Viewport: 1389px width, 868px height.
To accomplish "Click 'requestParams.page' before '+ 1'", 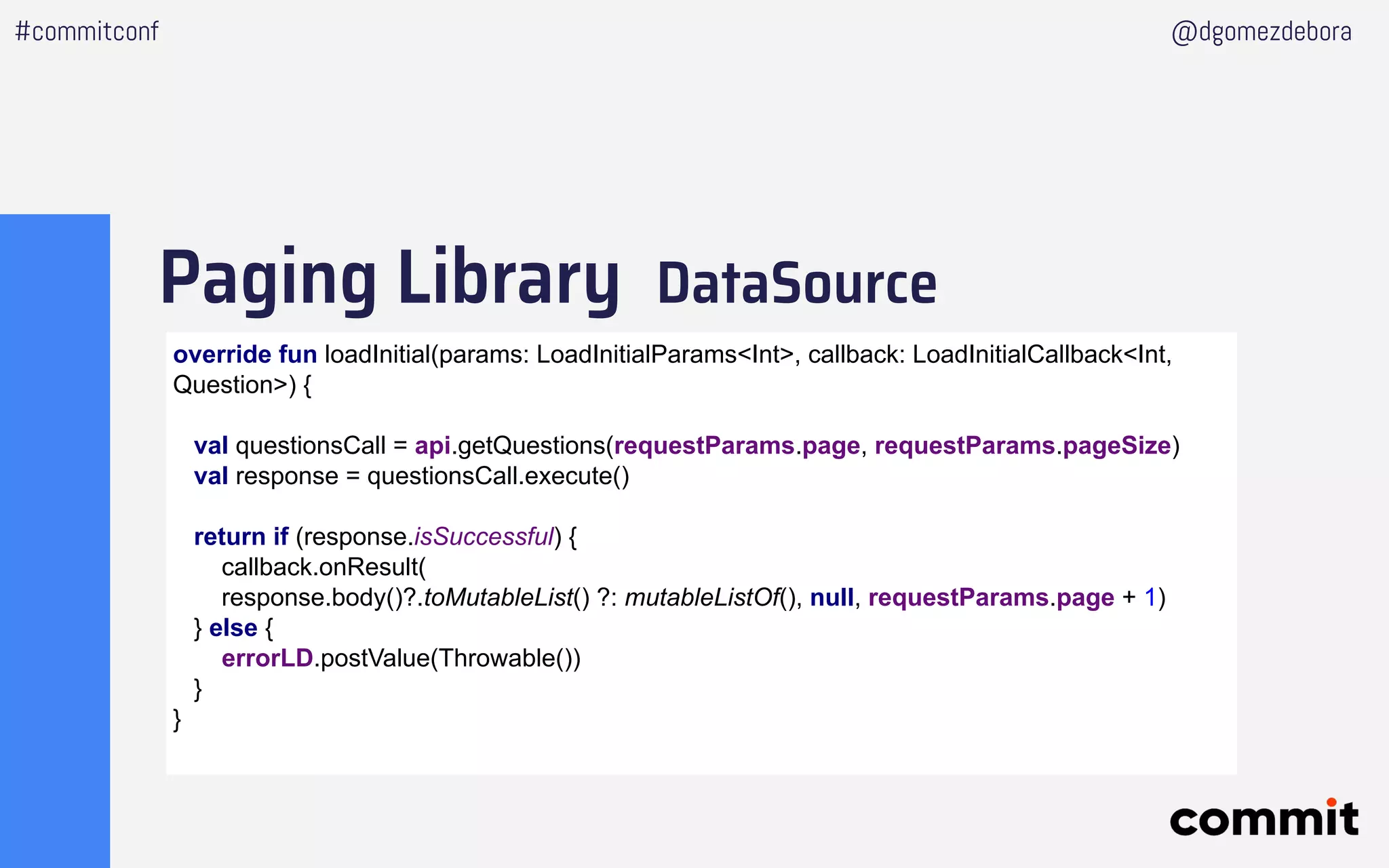I will click(x=991, y=598).
